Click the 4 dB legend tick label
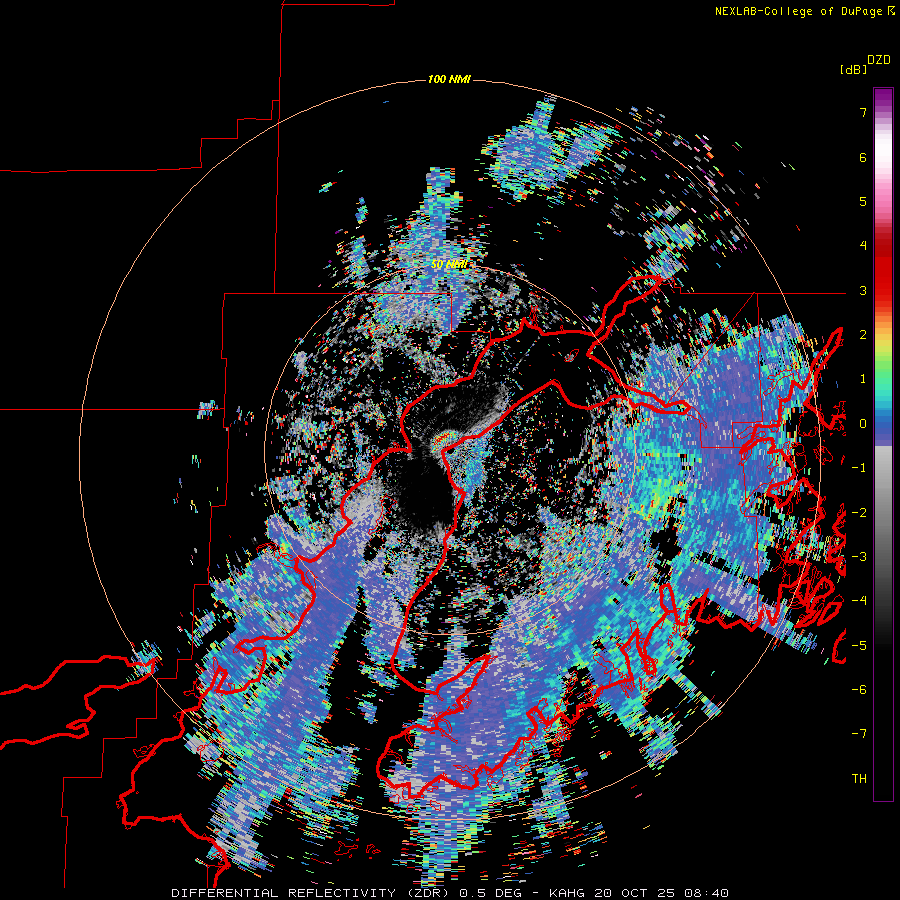Screen dimensions: 900x900 pos(863,246)
